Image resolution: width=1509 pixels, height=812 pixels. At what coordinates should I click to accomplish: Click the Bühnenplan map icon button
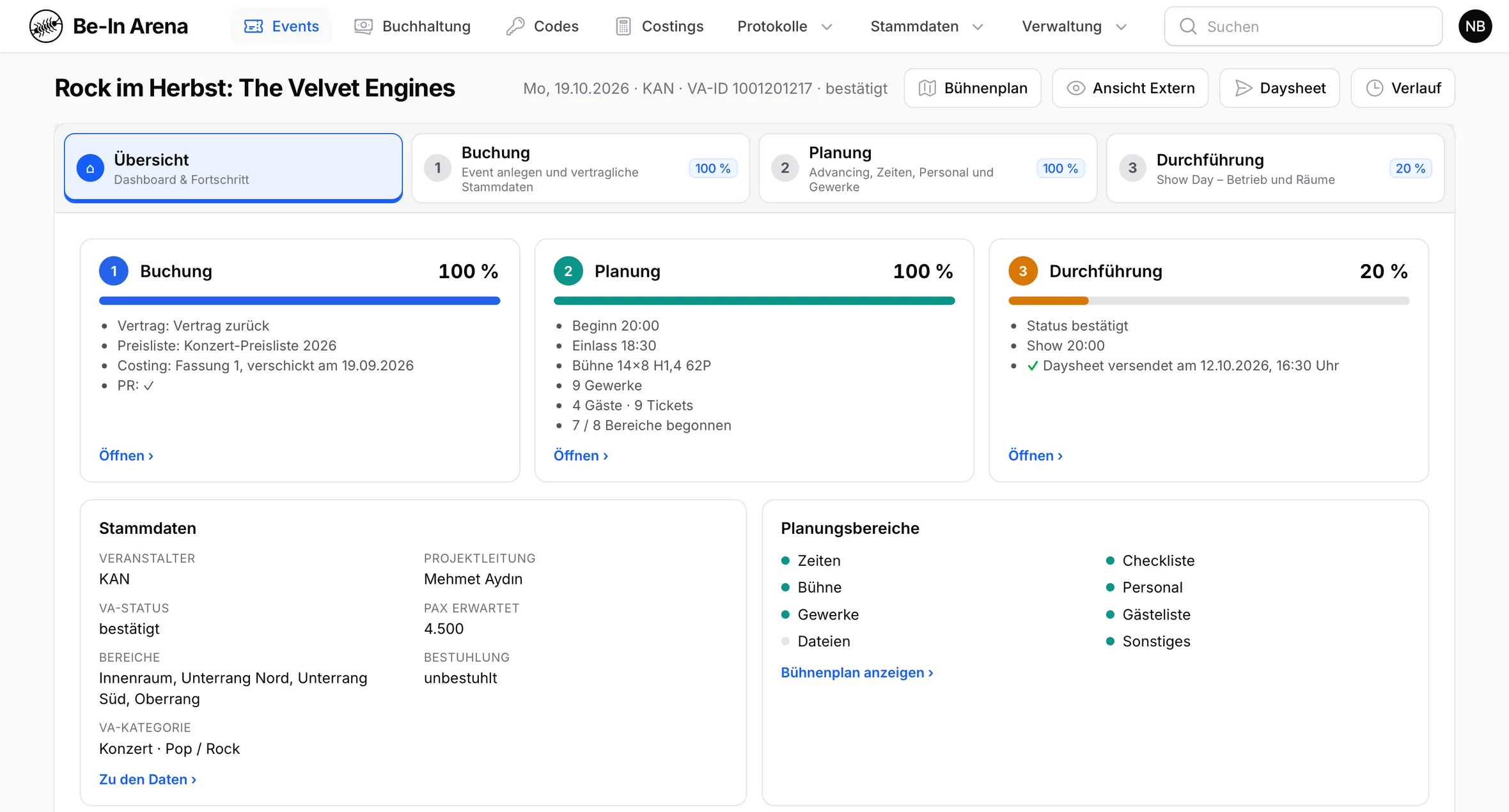tap(927, 88)
